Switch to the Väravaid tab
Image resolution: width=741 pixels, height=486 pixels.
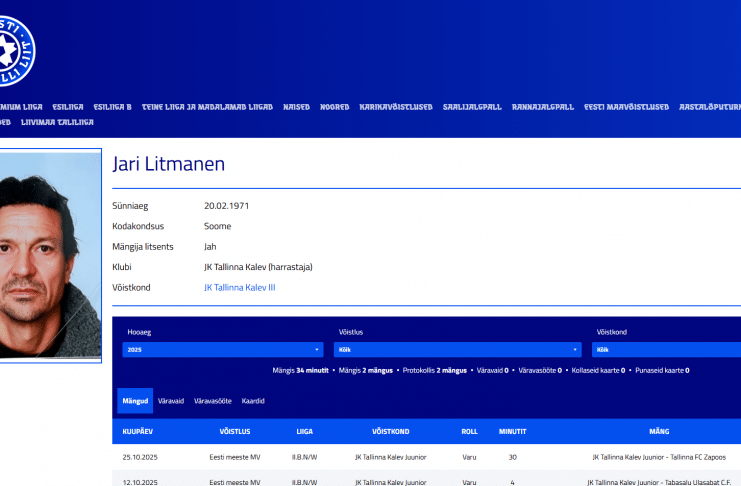[x=170, y=401]
